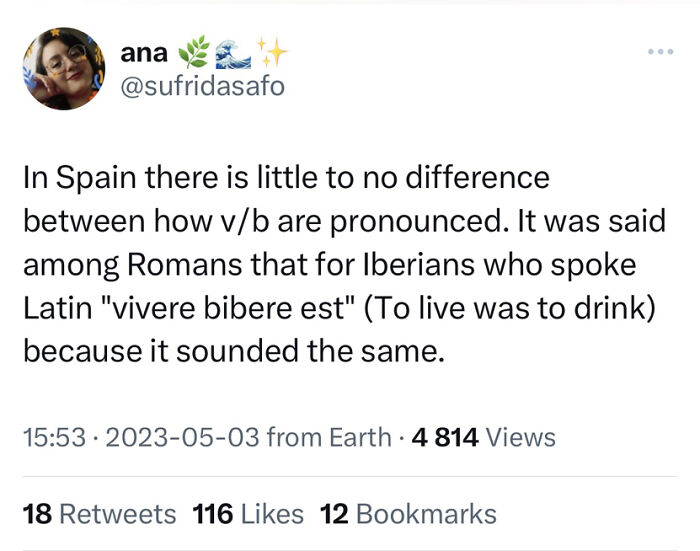
Task: Open the display name "ana" profile link
Action: (143, 57)
